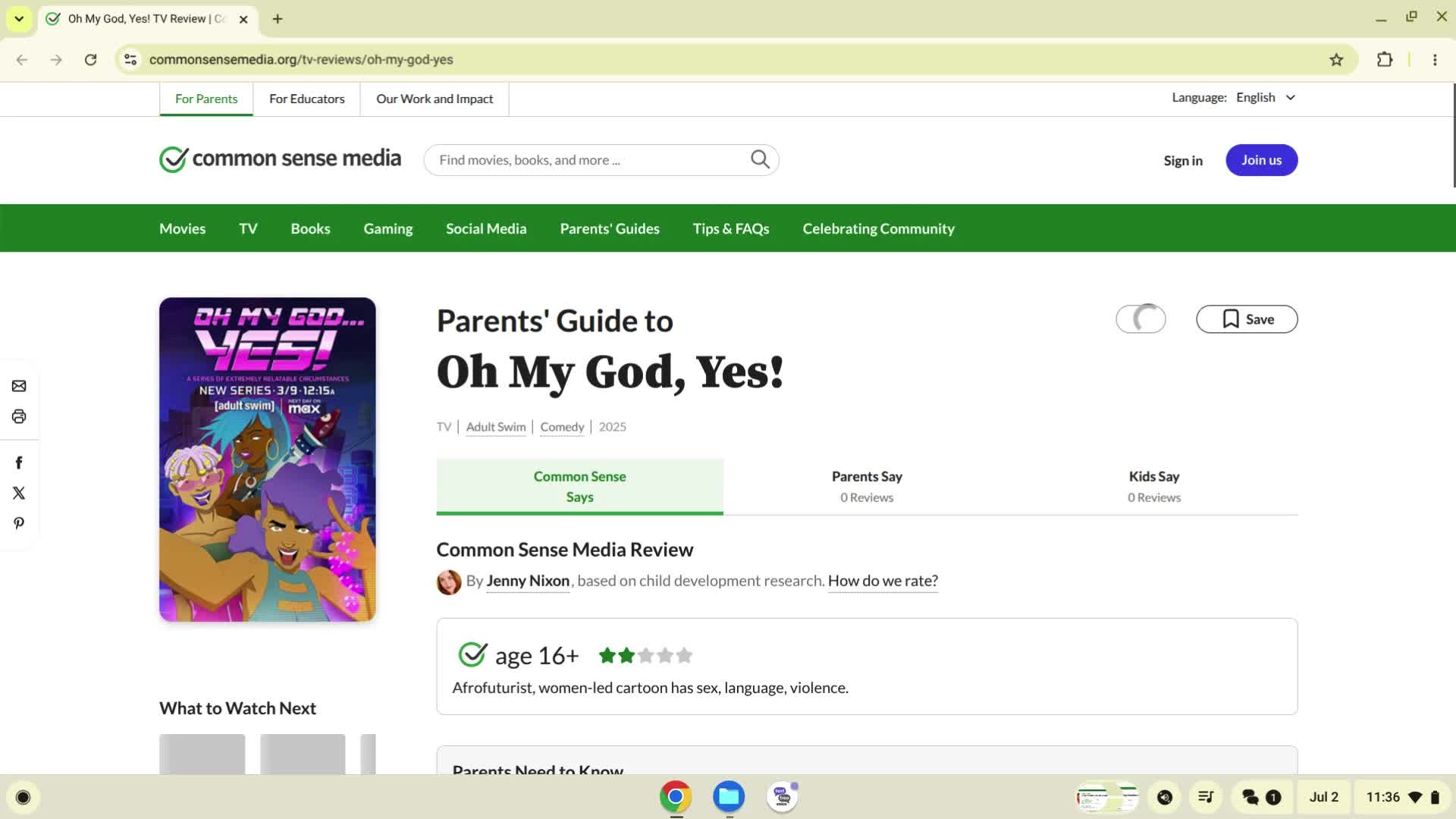This screenshot has height=819, width=1456.
Task: Open the Tips & FAQs menu
Action: pyautogui.click(x=731, y=228)
